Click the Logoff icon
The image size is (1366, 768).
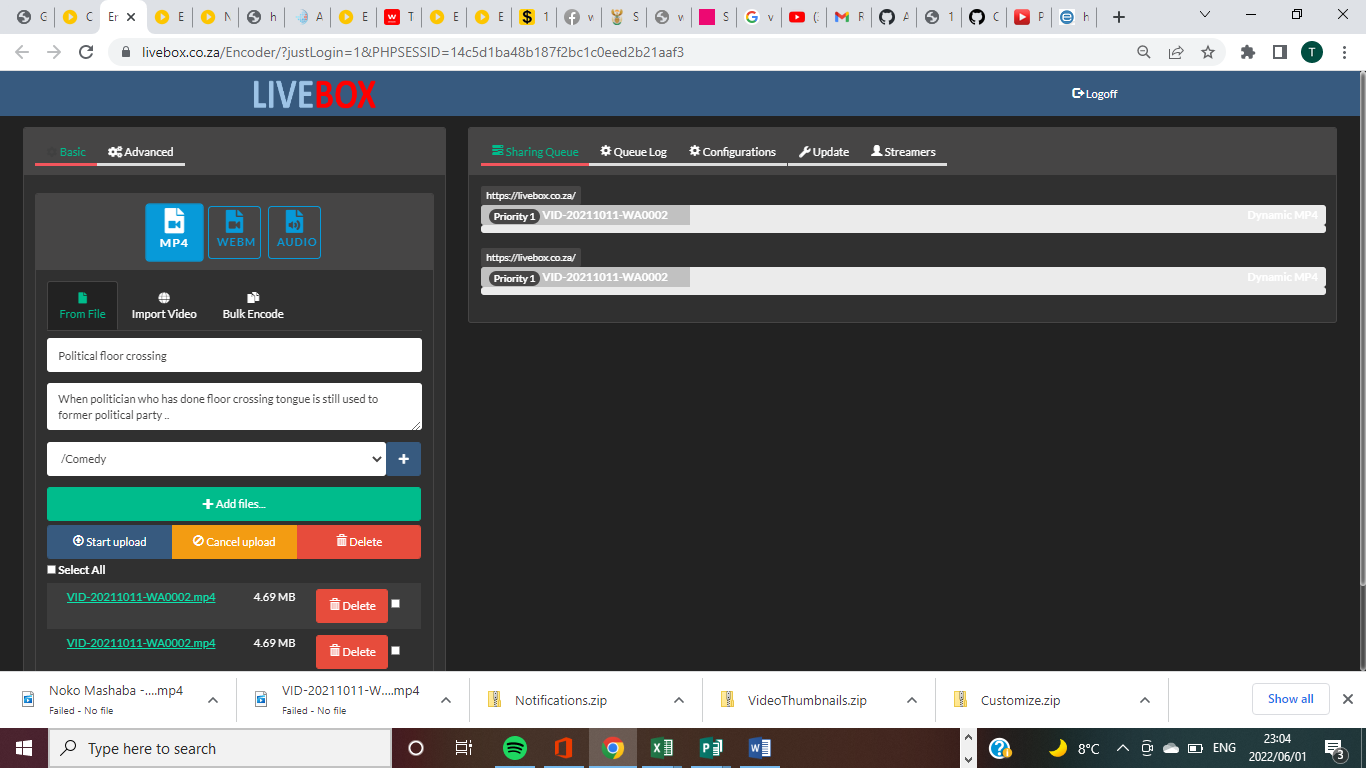click(x=1077, y=93)
